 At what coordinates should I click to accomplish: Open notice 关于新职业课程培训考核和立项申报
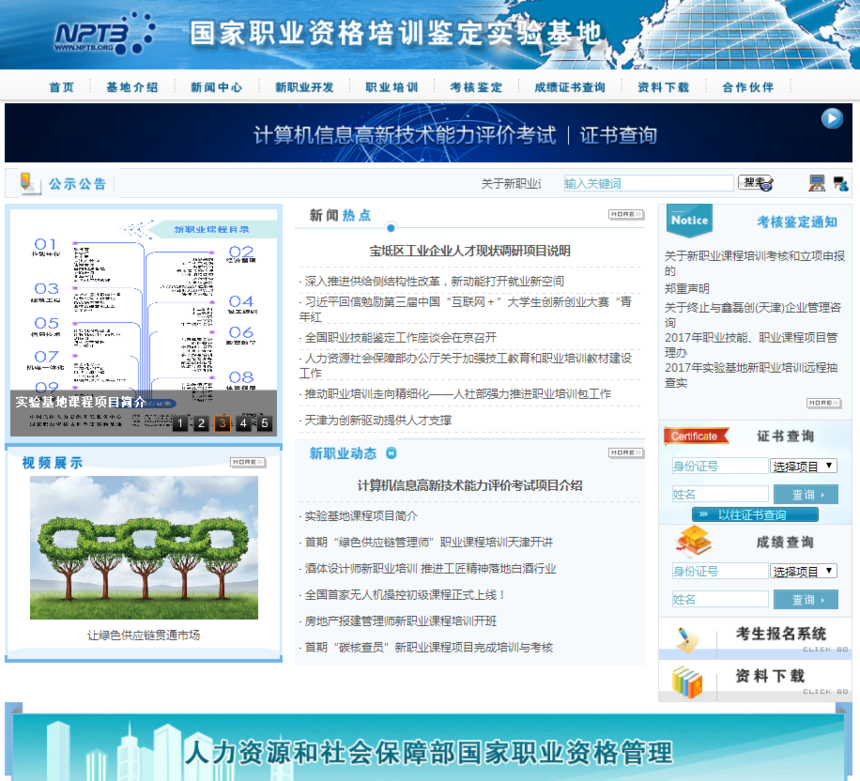(754, 263)
